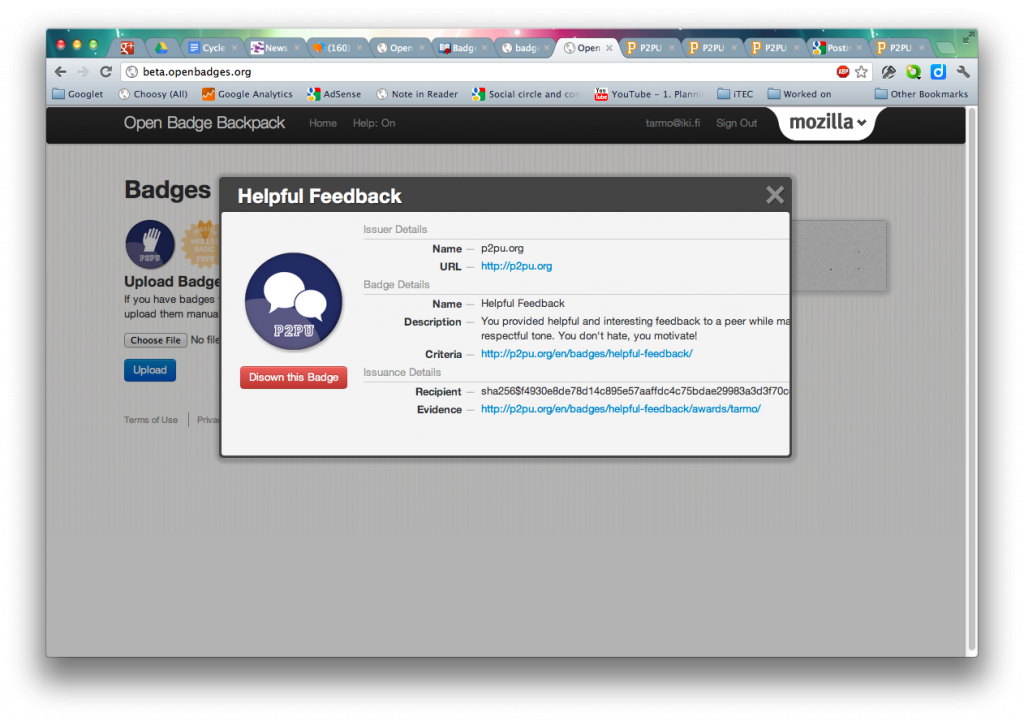Open the Other Bookmarks folder
Image resolution: width=1024 pixels, height=721 pixels.
pos(921,94)
